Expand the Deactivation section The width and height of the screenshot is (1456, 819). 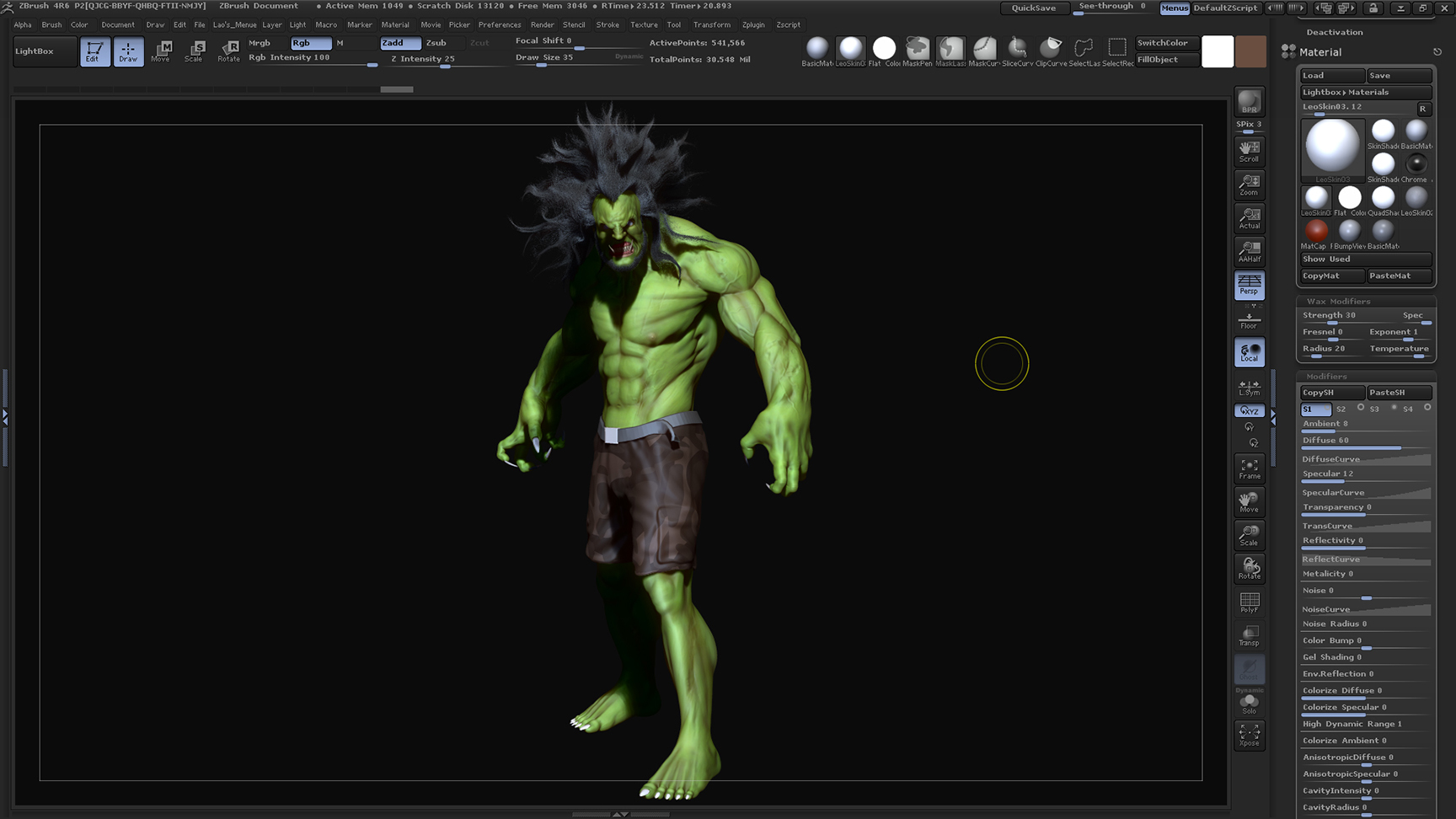pos(1335,32)
